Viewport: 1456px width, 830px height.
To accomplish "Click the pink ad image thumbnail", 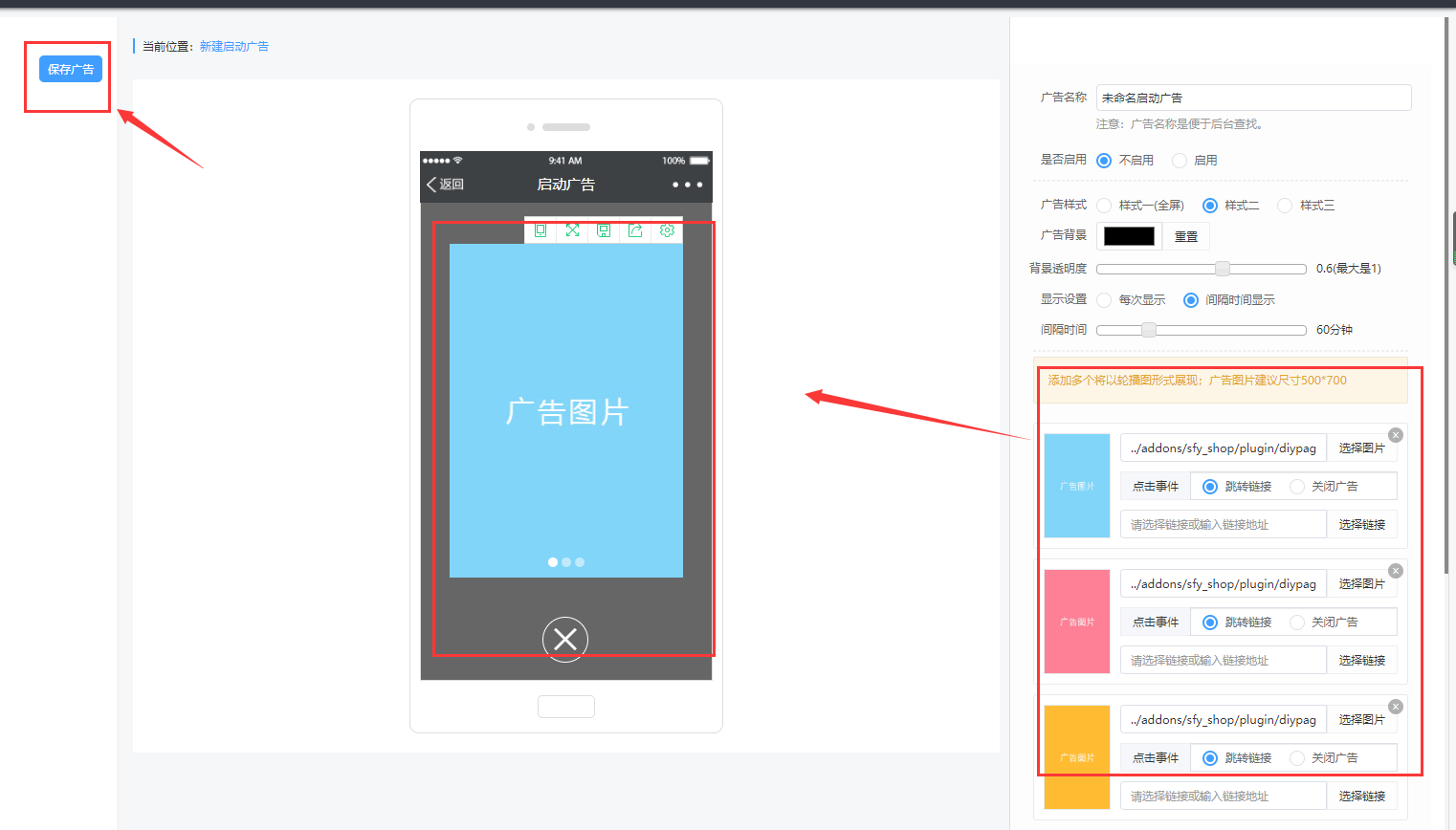I will pyautogui.click(x=1077, y=622).
